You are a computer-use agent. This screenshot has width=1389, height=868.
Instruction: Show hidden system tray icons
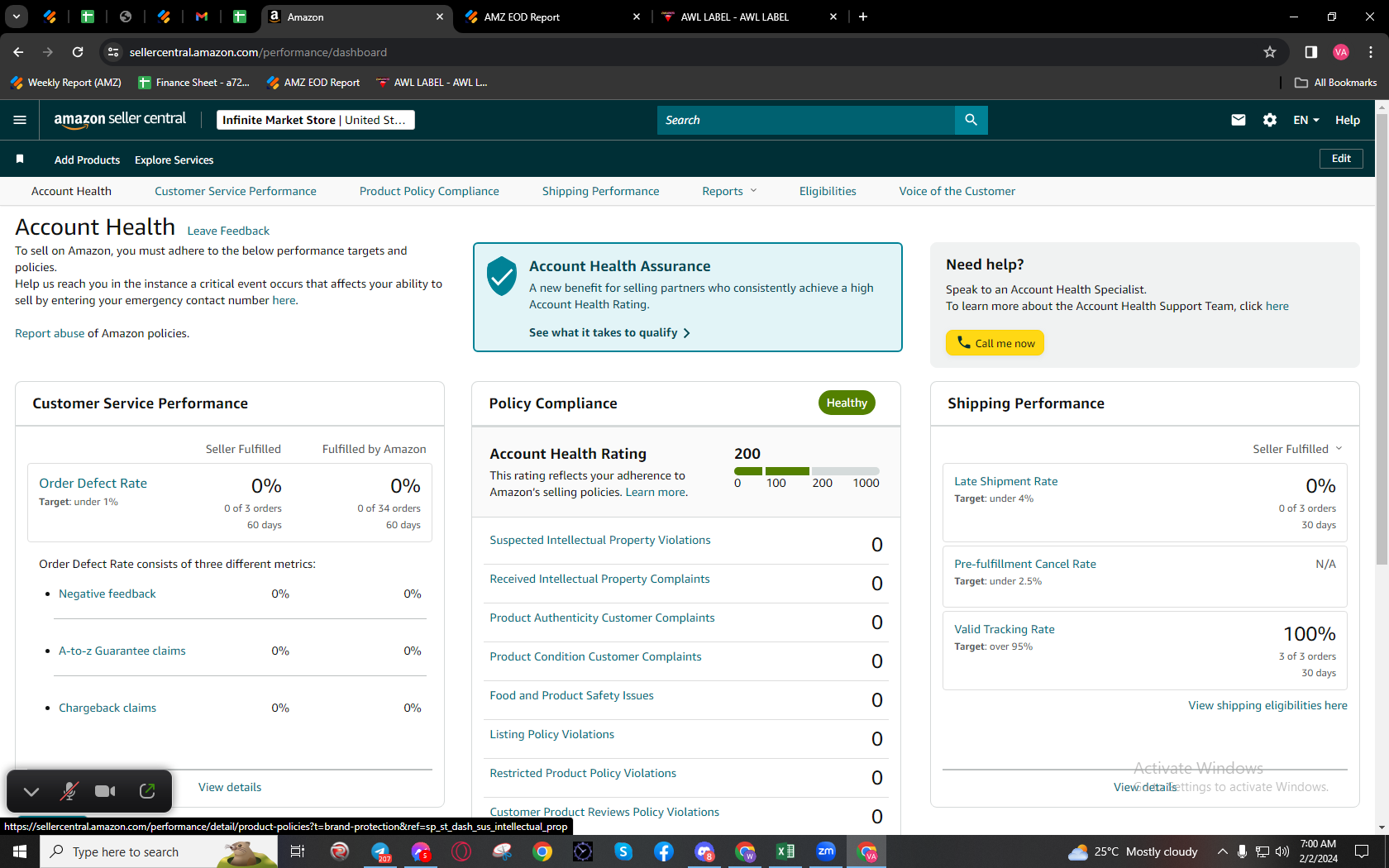coord(1222,851)
